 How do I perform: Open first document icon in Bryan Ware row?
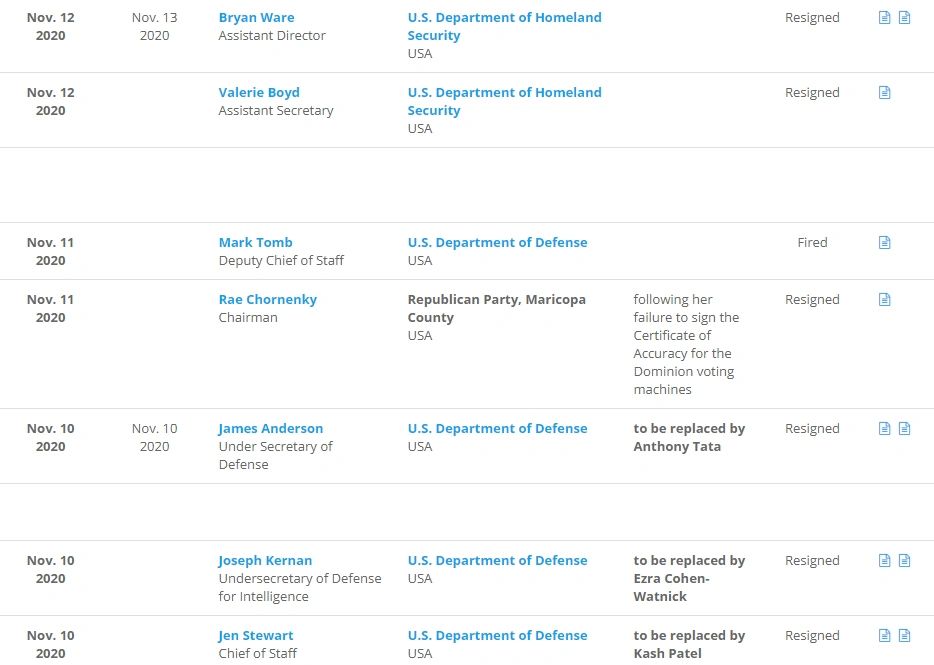884,18
